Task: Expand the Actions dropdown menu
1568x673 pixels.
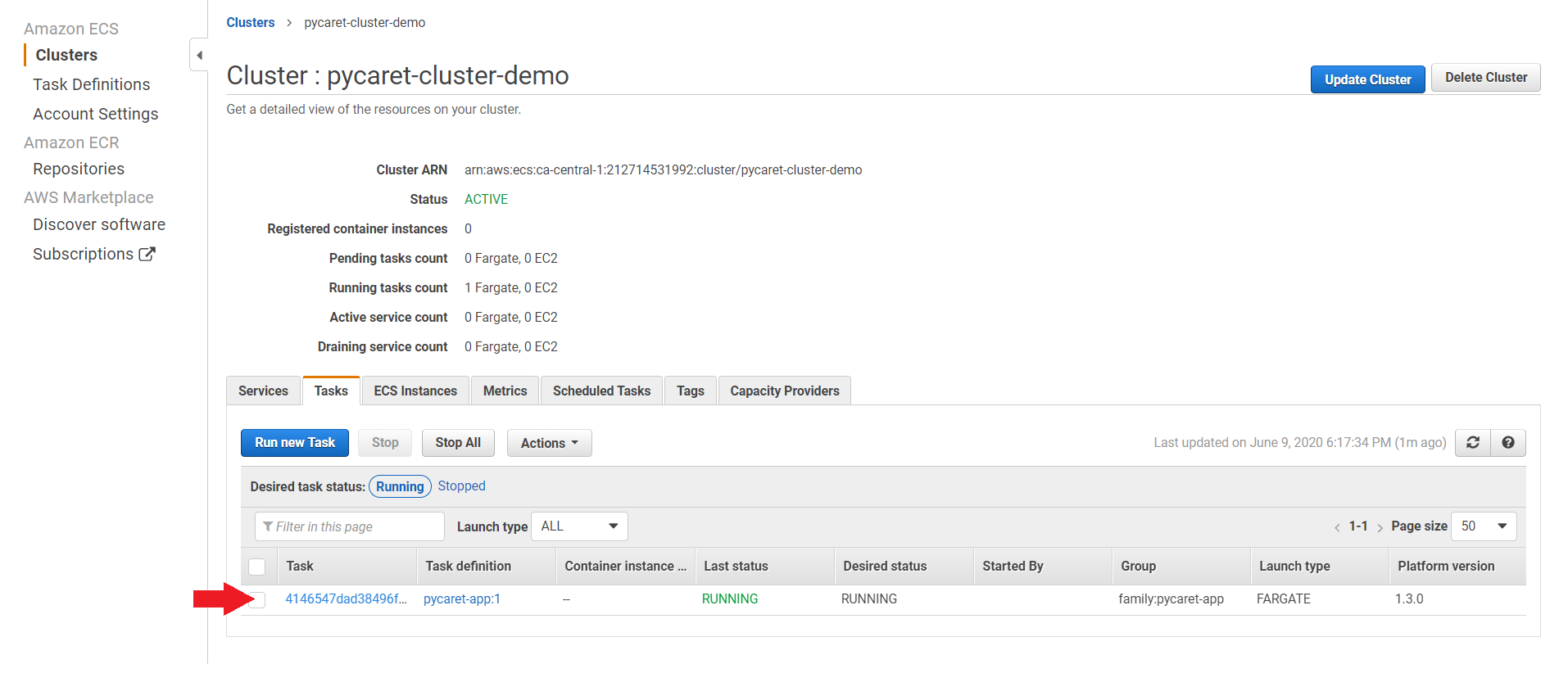Action: point(549,443)
